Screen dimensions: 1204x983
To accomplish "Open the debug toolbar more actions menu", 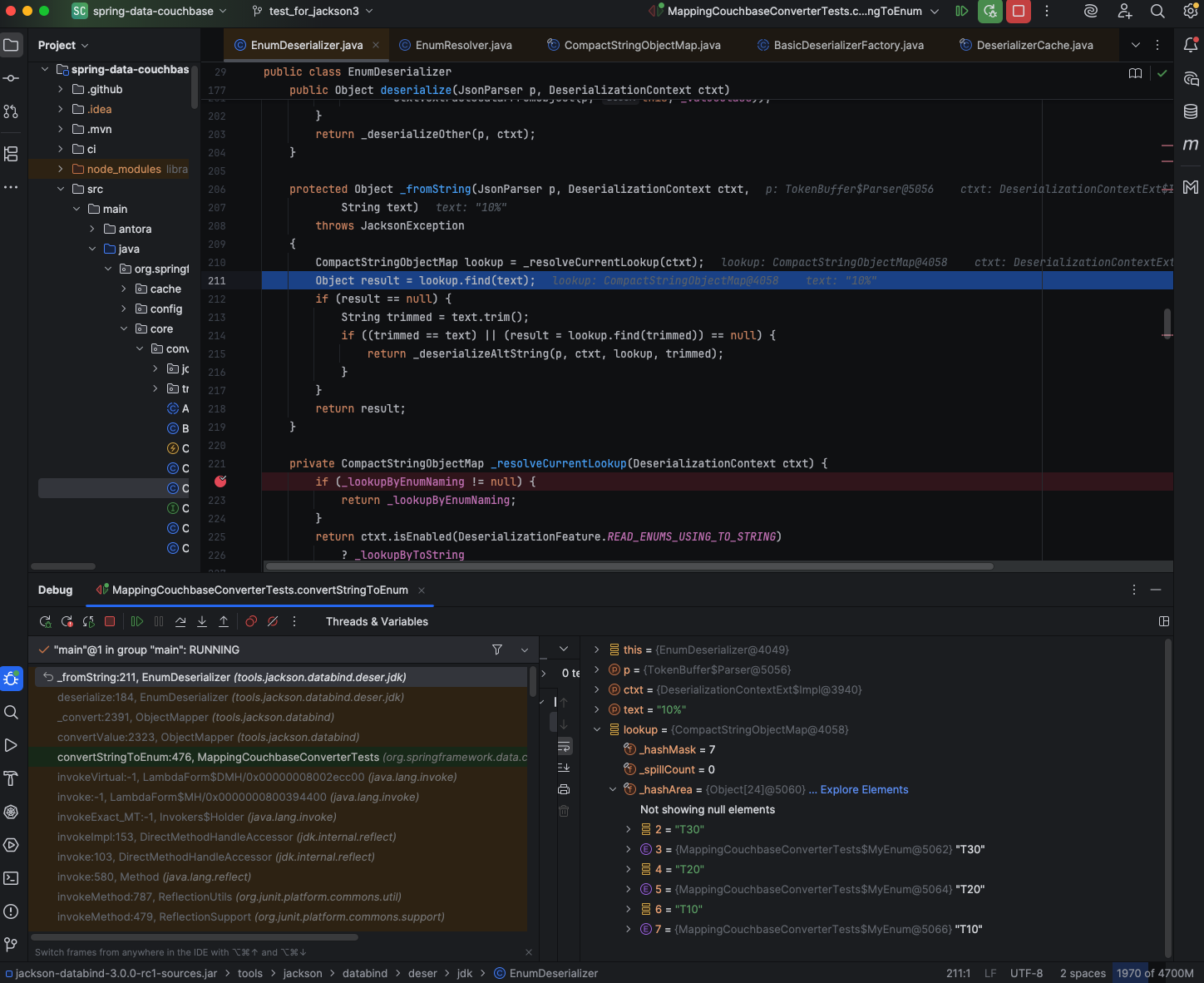I will pyautogui.click(x=294, y=621).
